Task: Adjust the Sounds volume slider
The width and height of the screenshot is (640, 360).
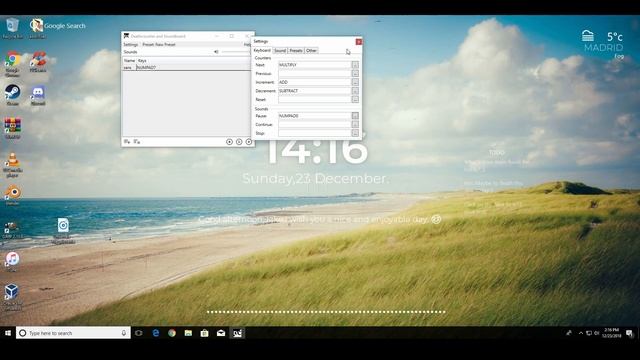Action: pyautogui.click(x=236, y=52)
